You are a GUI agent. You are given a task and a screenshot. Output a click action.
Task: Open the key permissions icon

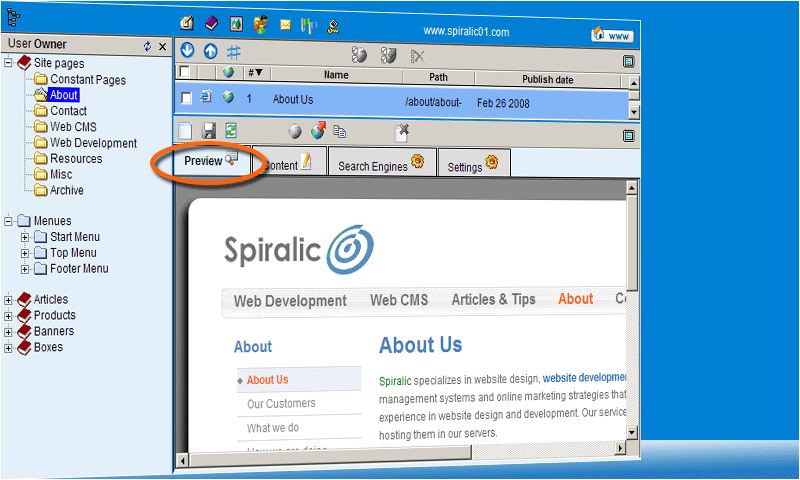333,27
